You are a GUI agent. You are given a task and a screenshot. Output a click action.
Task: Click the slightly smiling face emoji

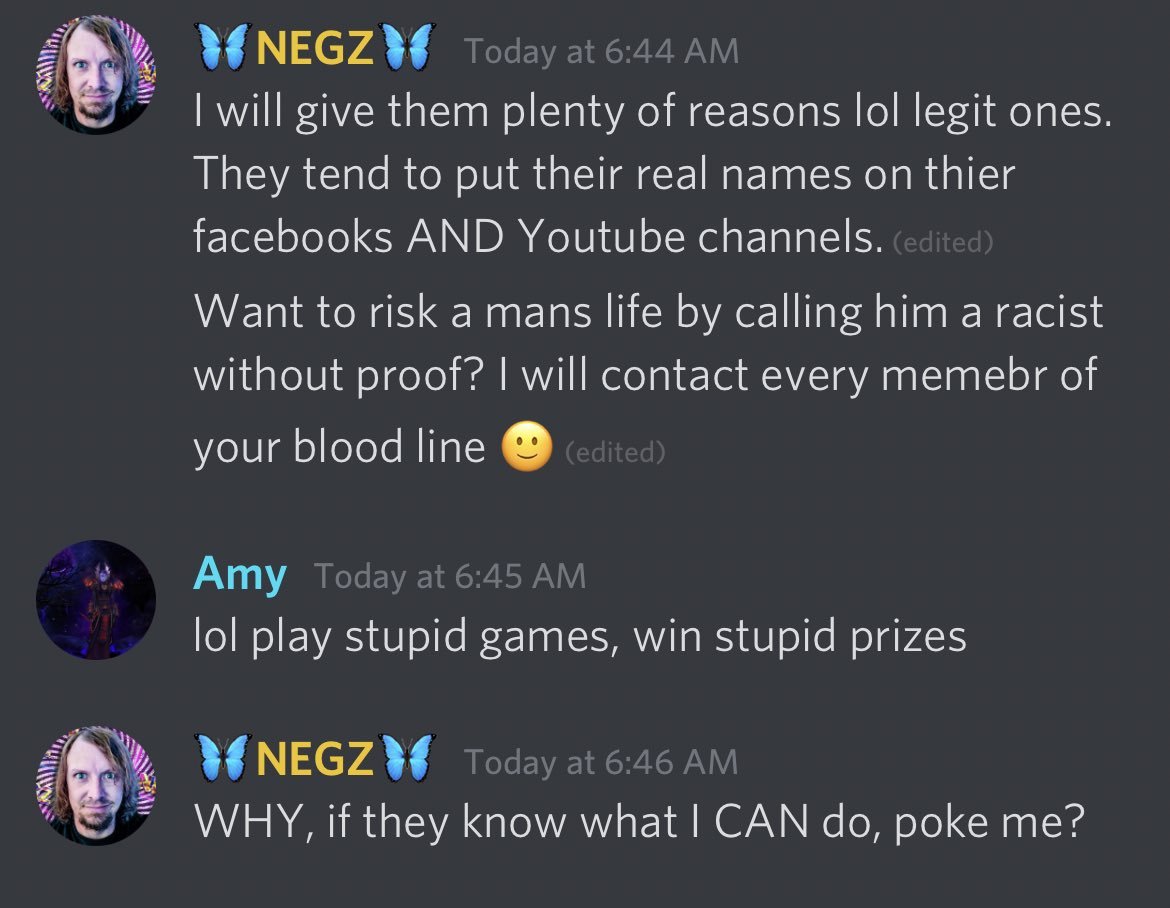pyautogui.click(x=527, y=447)
